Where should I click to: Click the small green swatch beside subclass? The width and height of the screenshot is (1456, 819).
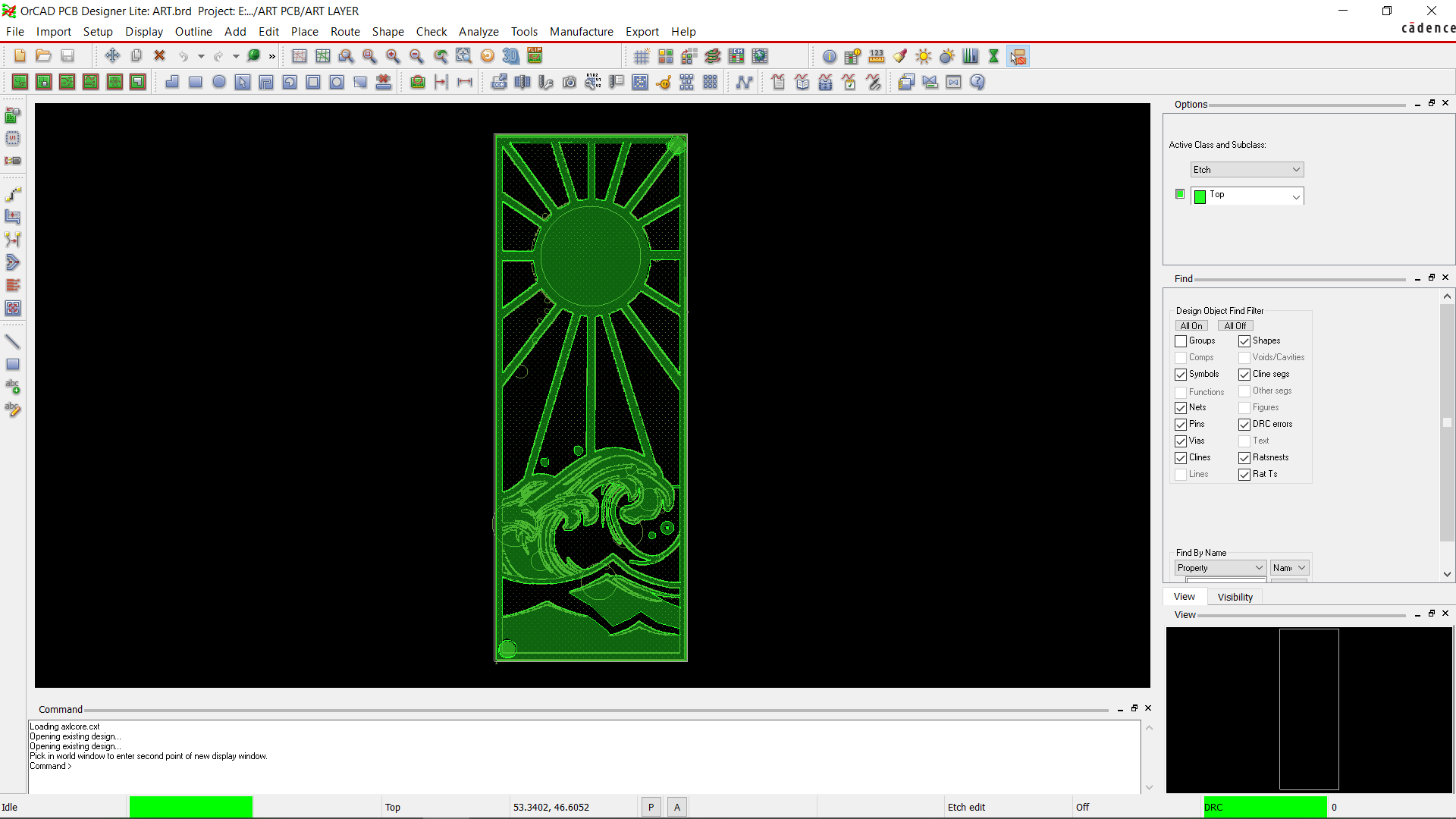click(1180, 194)
